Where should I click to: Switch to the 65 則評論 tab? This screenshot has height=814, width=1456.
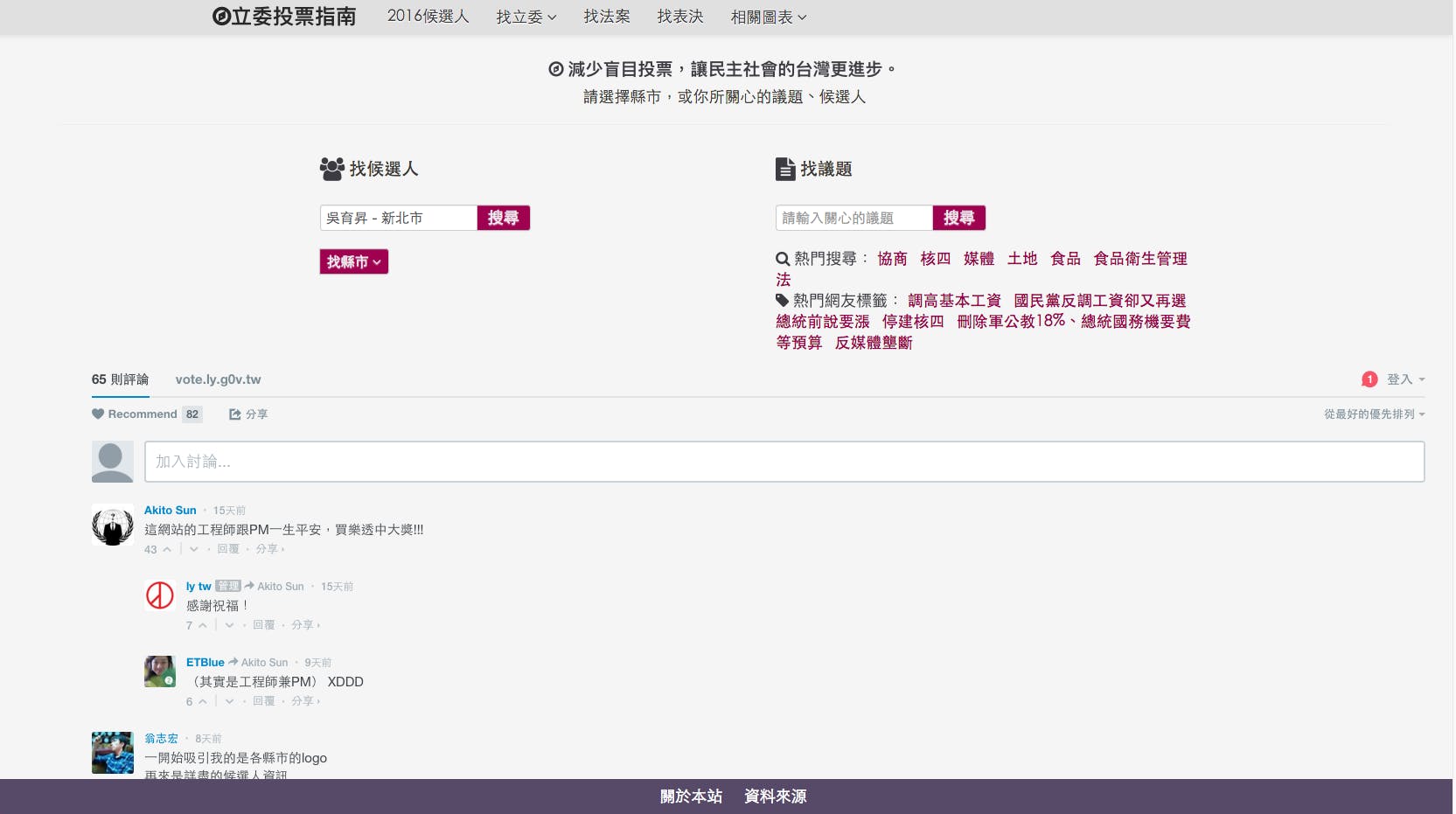120,379
